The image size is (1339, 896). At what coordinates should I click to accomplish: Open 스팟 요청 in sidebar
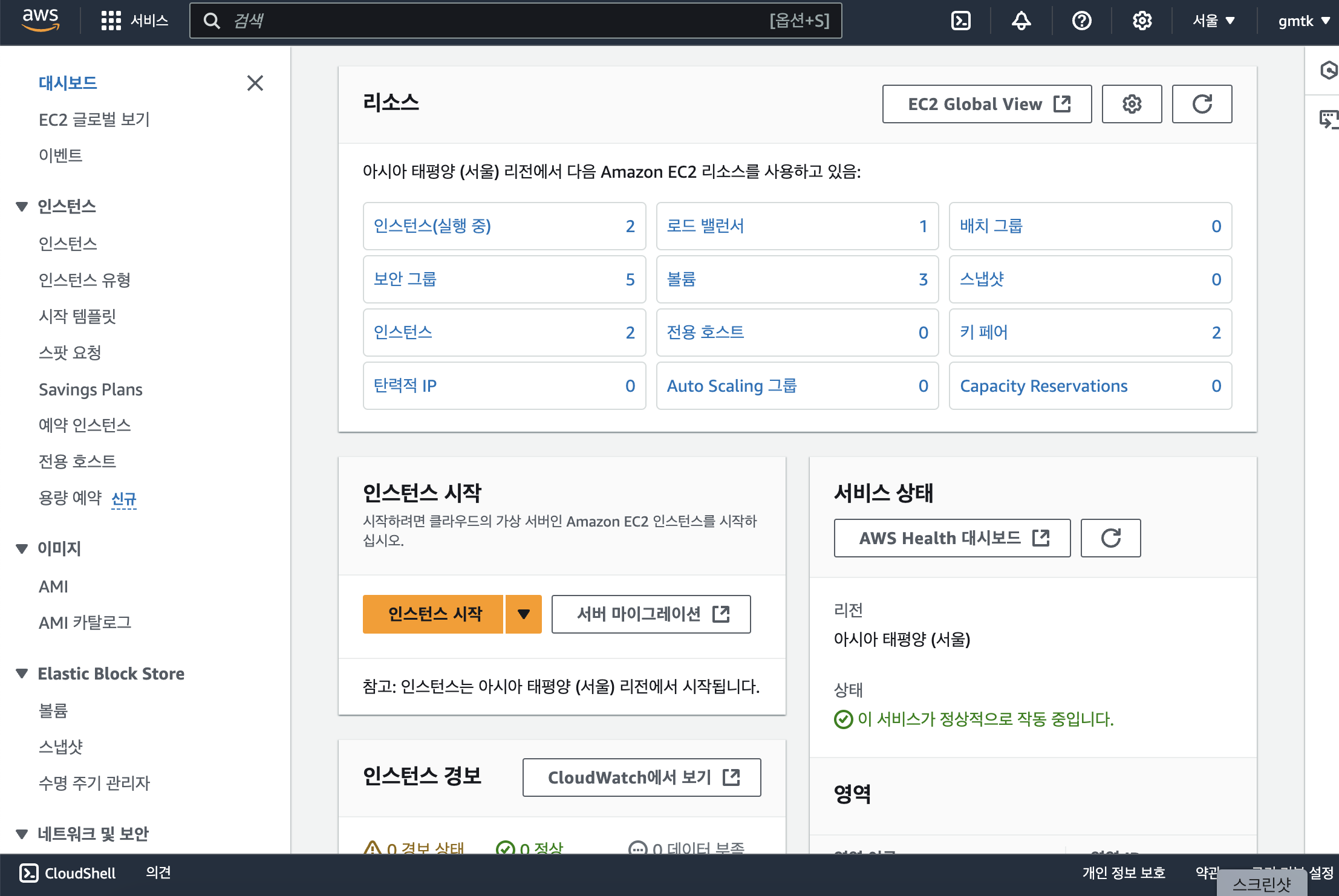pos(70,352)
